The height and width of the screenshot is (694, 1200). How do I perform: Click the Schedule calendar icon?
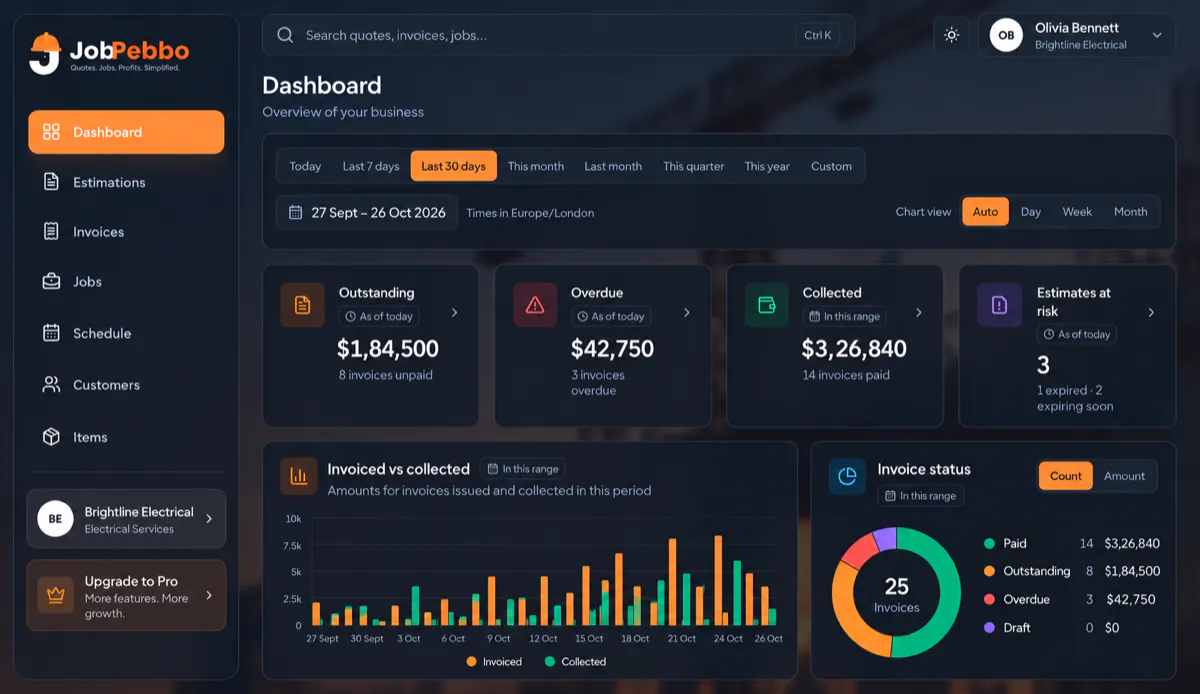point(51,333)
